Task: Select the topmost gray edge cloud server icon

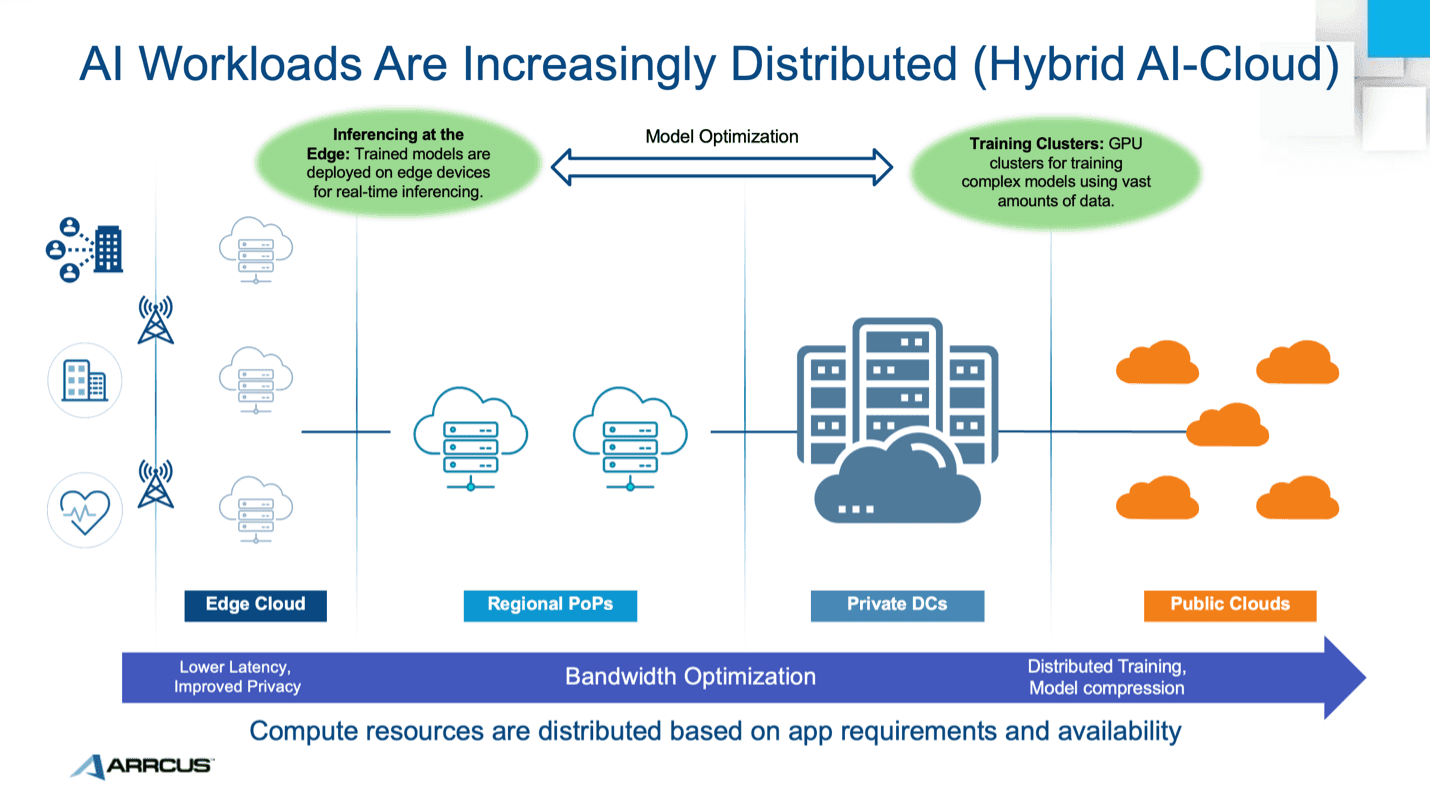Action: pos(256,250)
